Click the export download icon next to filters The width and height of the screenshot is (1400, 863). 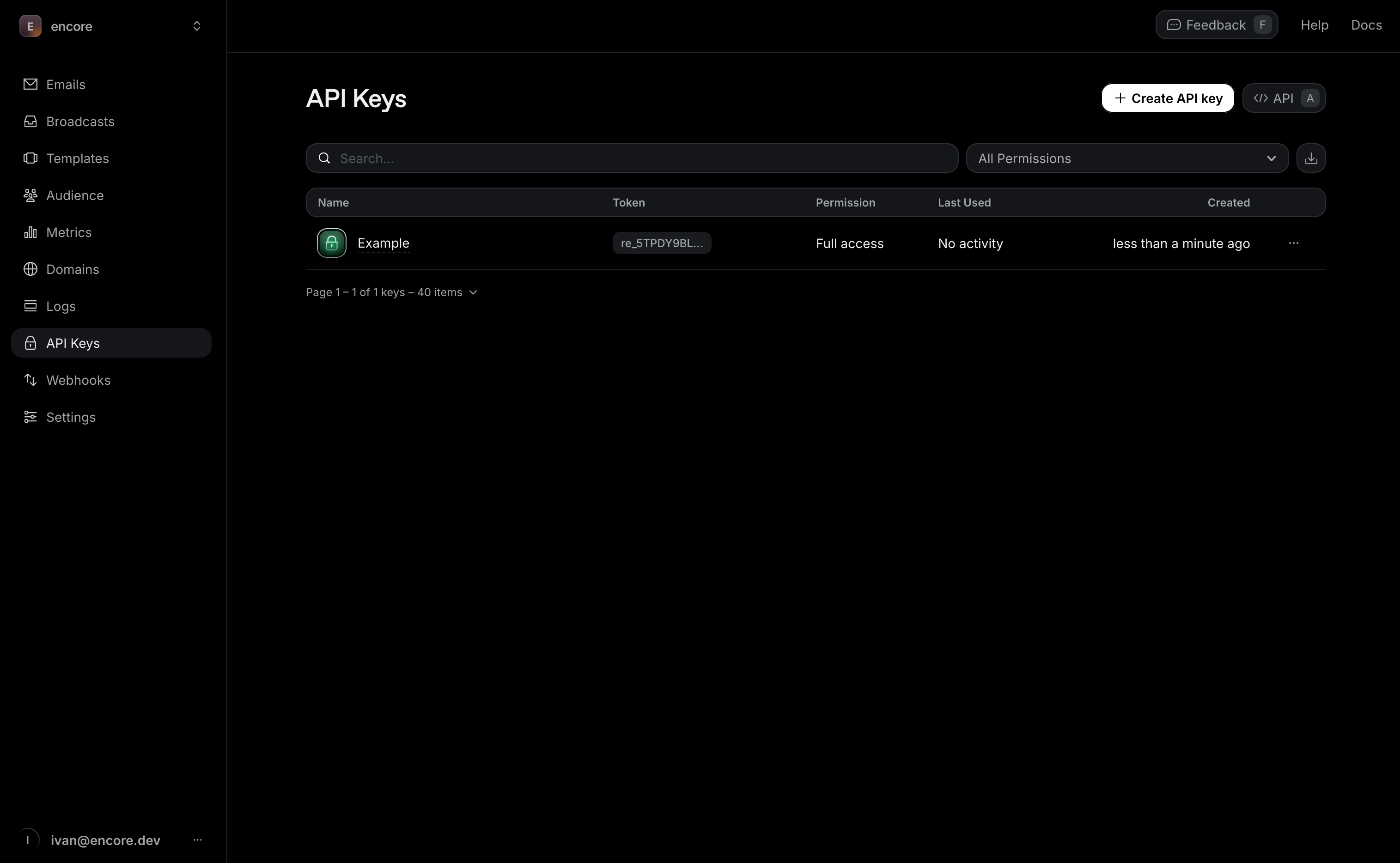click(x=1311, y=158)
